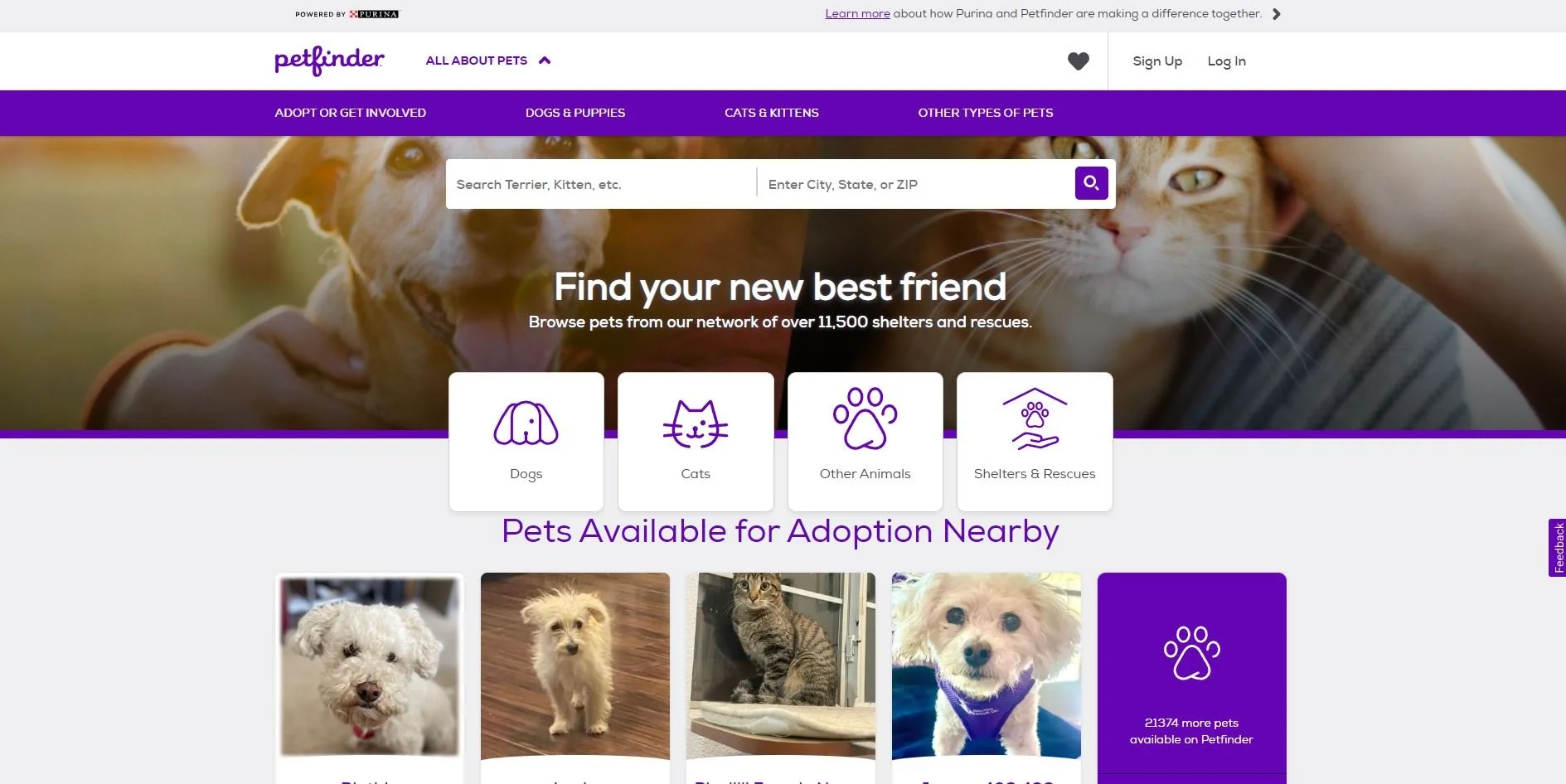Expand the Dogs & Puppies menu
This screenshot has width=1566, height=784.
click(x=575, y=113)
